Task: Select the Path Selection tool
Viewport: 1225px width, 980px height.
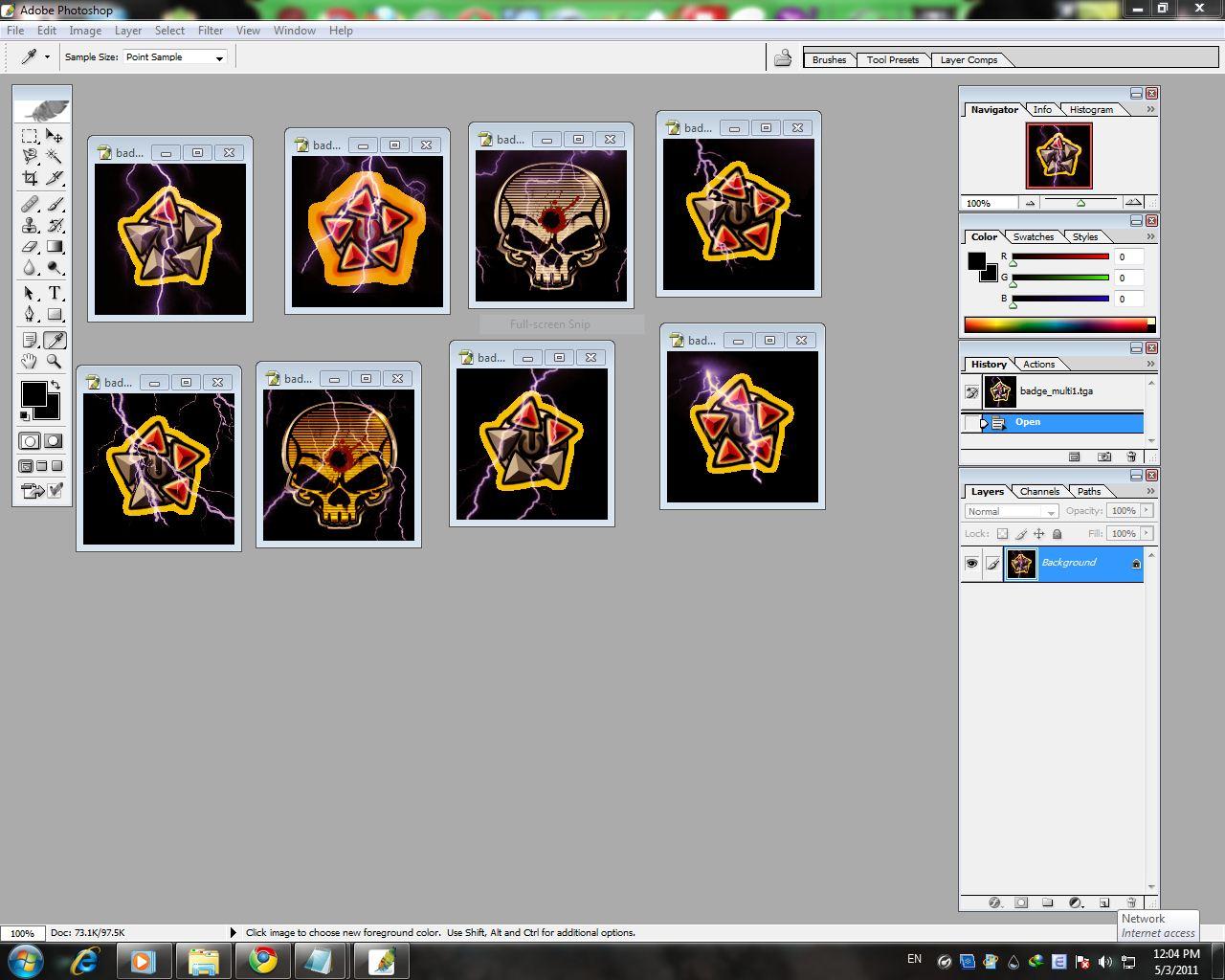Action: 30,293
